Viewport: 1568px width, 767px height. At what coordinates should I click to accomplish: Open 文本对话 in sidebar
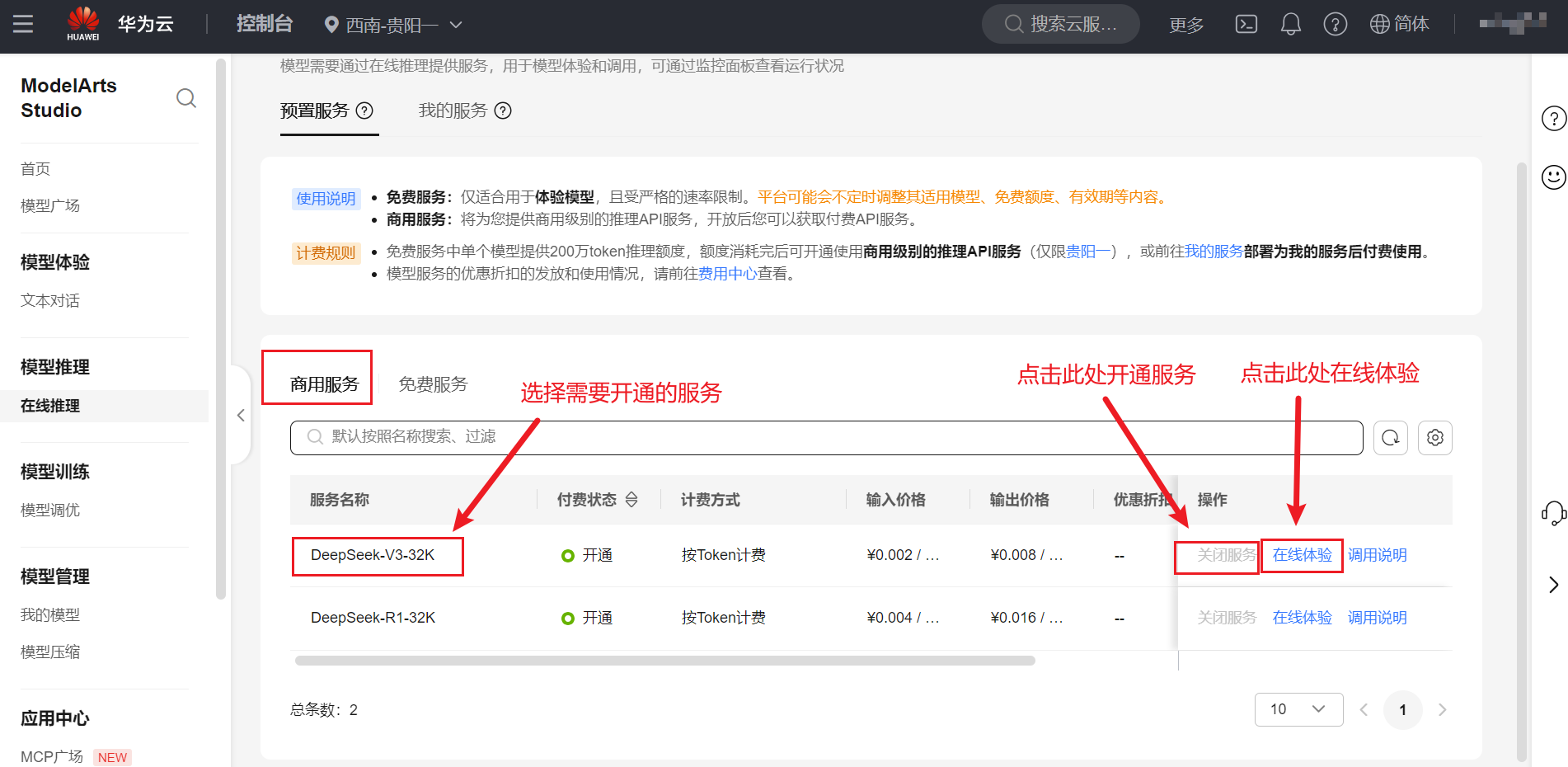[50, 301]
